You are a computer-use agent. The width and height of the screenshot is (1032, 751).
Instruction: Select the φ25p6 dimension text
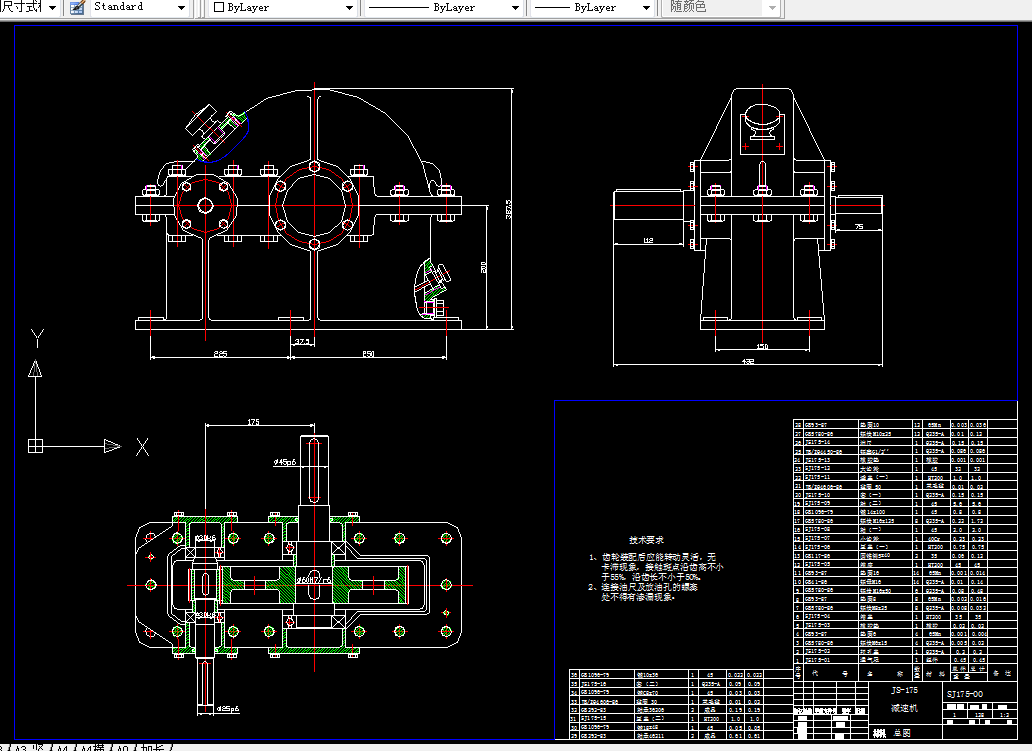[228, 709]
